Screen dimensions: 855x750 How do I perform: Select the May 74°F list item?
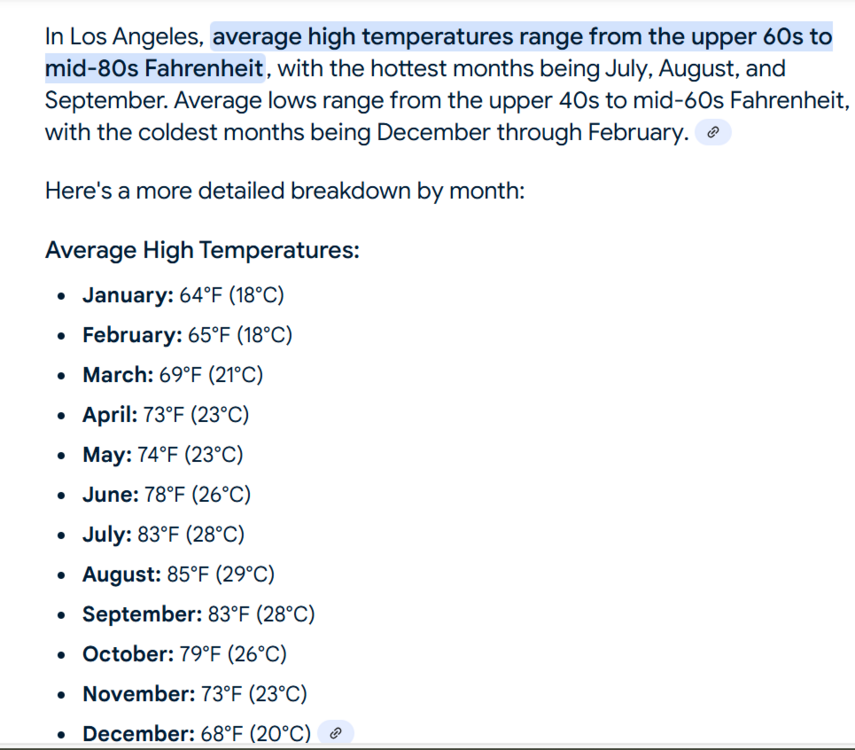click(163, 455)
